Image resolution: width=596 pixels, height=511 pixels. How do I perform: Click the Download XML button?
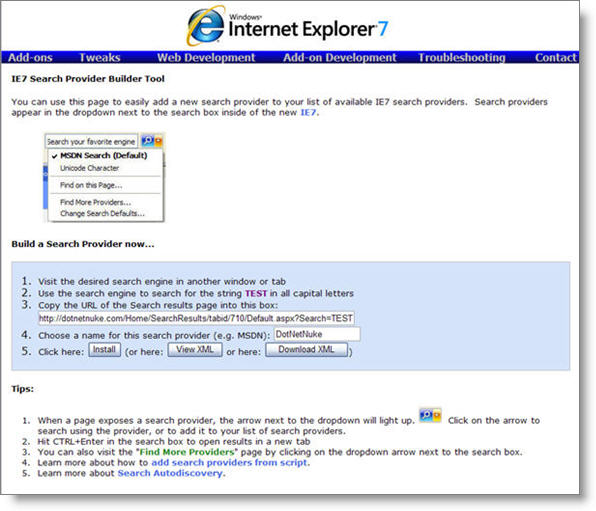tap(306, 350)
